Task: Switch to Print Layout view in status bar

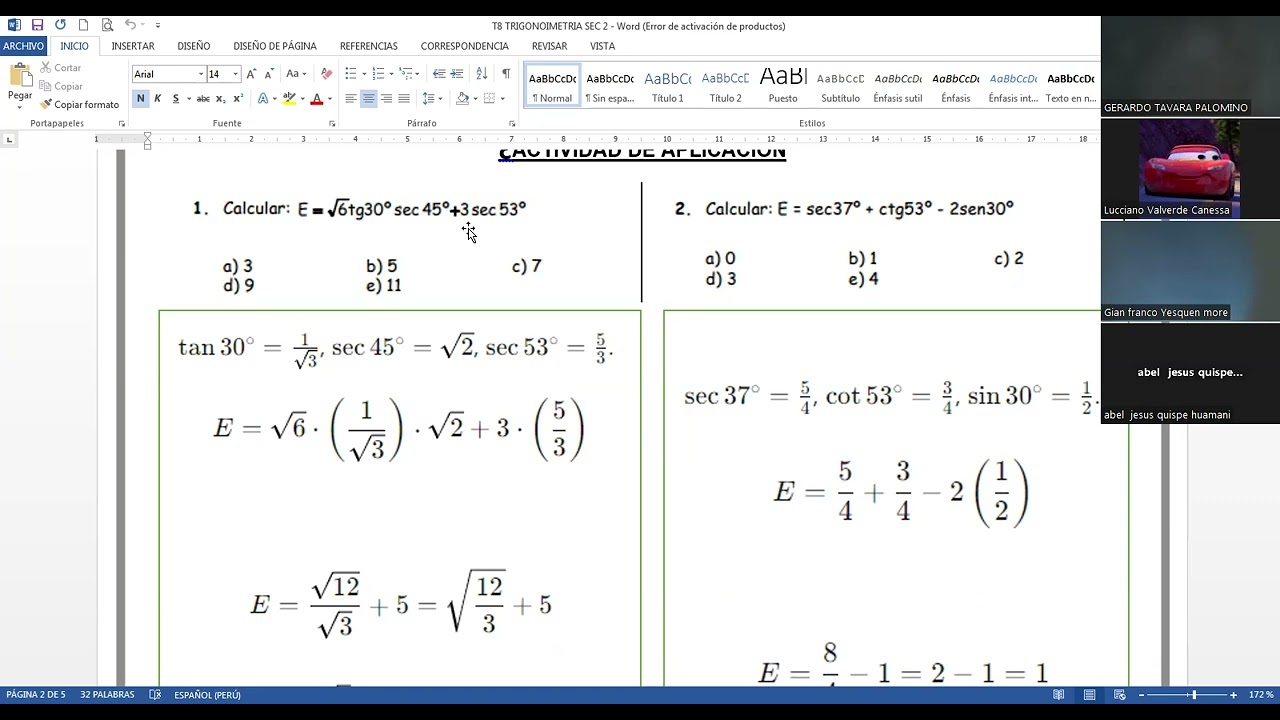Action: [1089, 695]
